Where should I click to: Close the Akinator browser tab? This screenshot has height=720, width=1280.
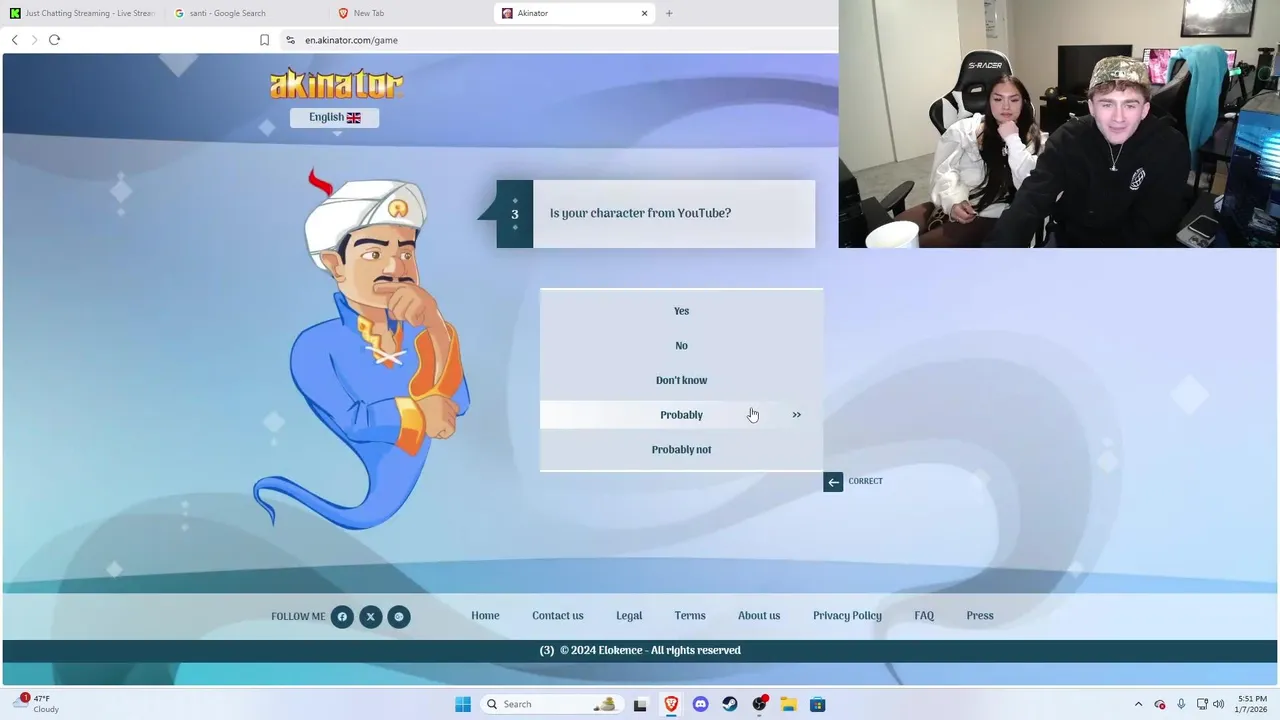[645, 13]
